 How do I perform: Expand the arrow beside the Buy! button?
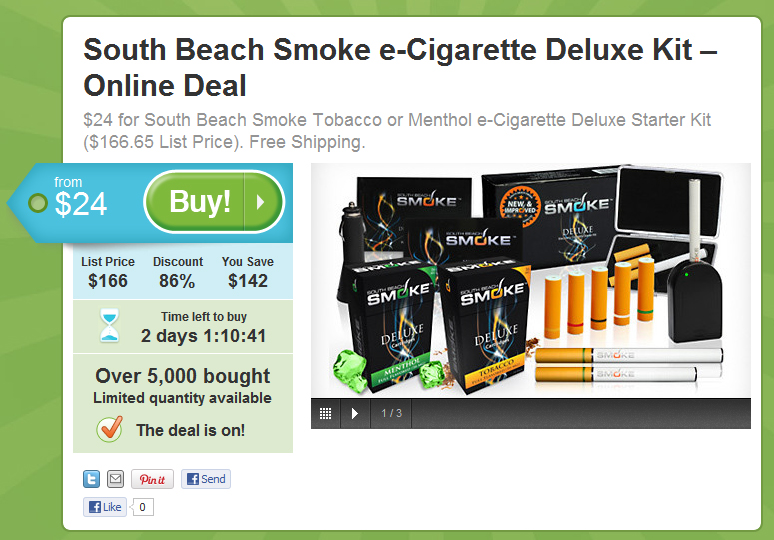(x=263, y=202)
